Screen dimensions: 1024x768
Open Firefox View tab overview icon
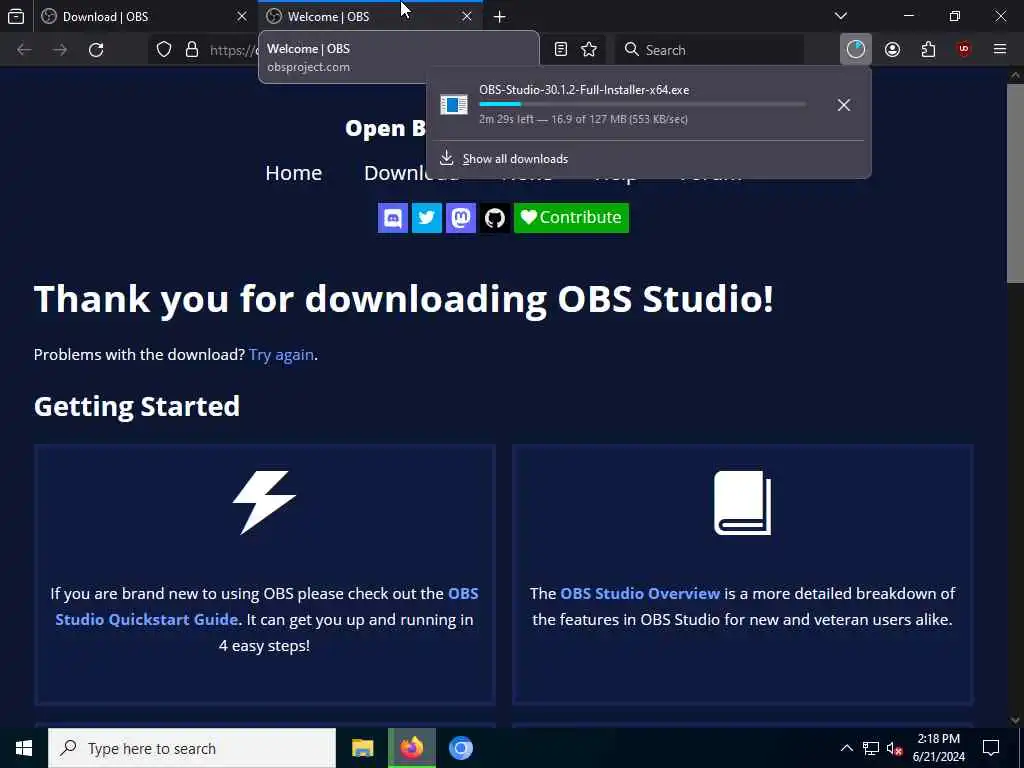click(x=16, y=16)
